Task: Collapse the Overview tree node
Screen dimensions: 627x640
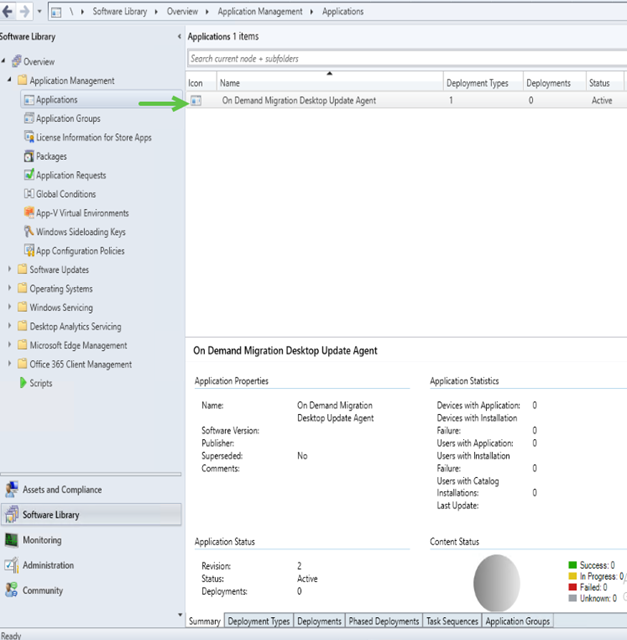Action: [x=3, y=61]
